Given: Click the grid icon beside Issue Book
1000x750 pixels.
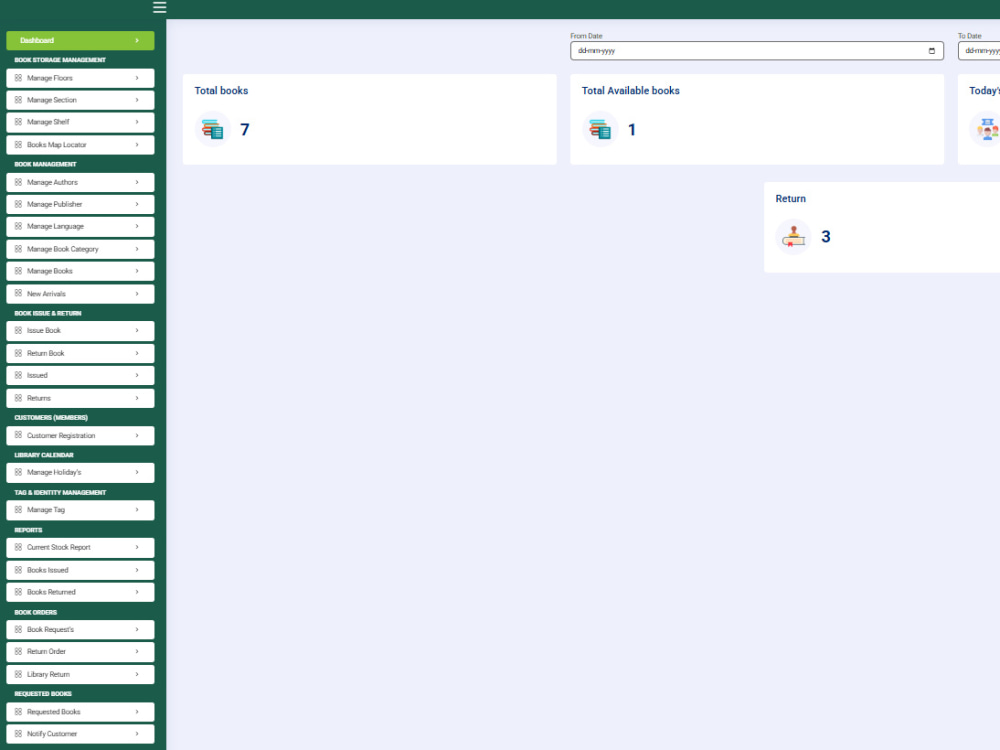Looking at the screenshot, I should click(x=18, y=330).
